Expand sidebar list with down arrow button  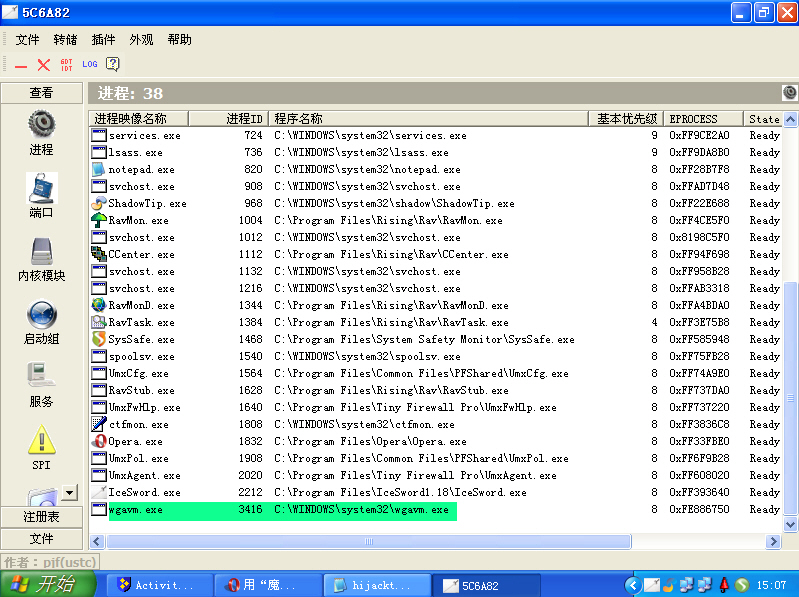(70, 492)
